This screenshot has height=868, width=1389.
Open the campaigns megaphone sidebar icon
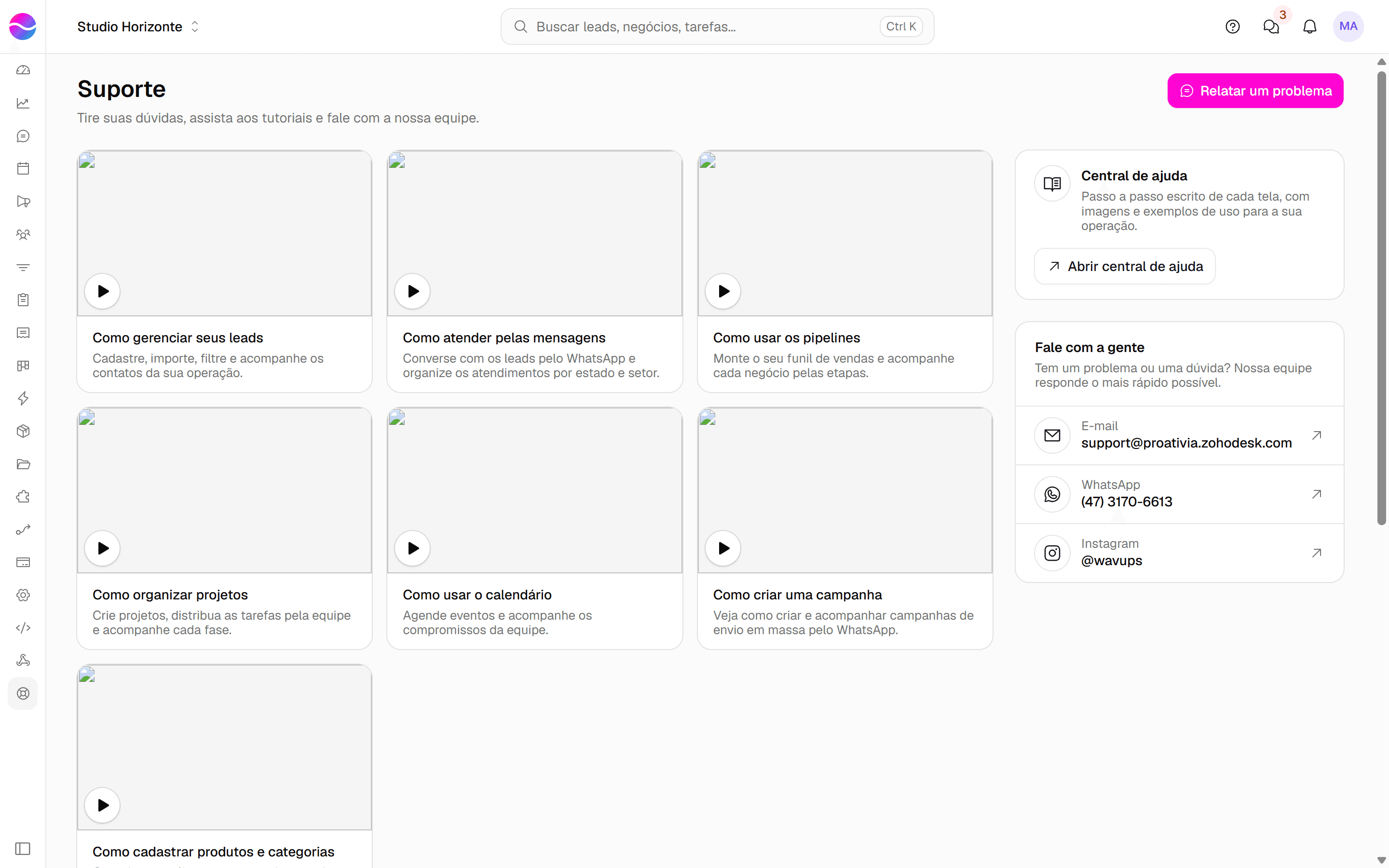tap(23, 202)
